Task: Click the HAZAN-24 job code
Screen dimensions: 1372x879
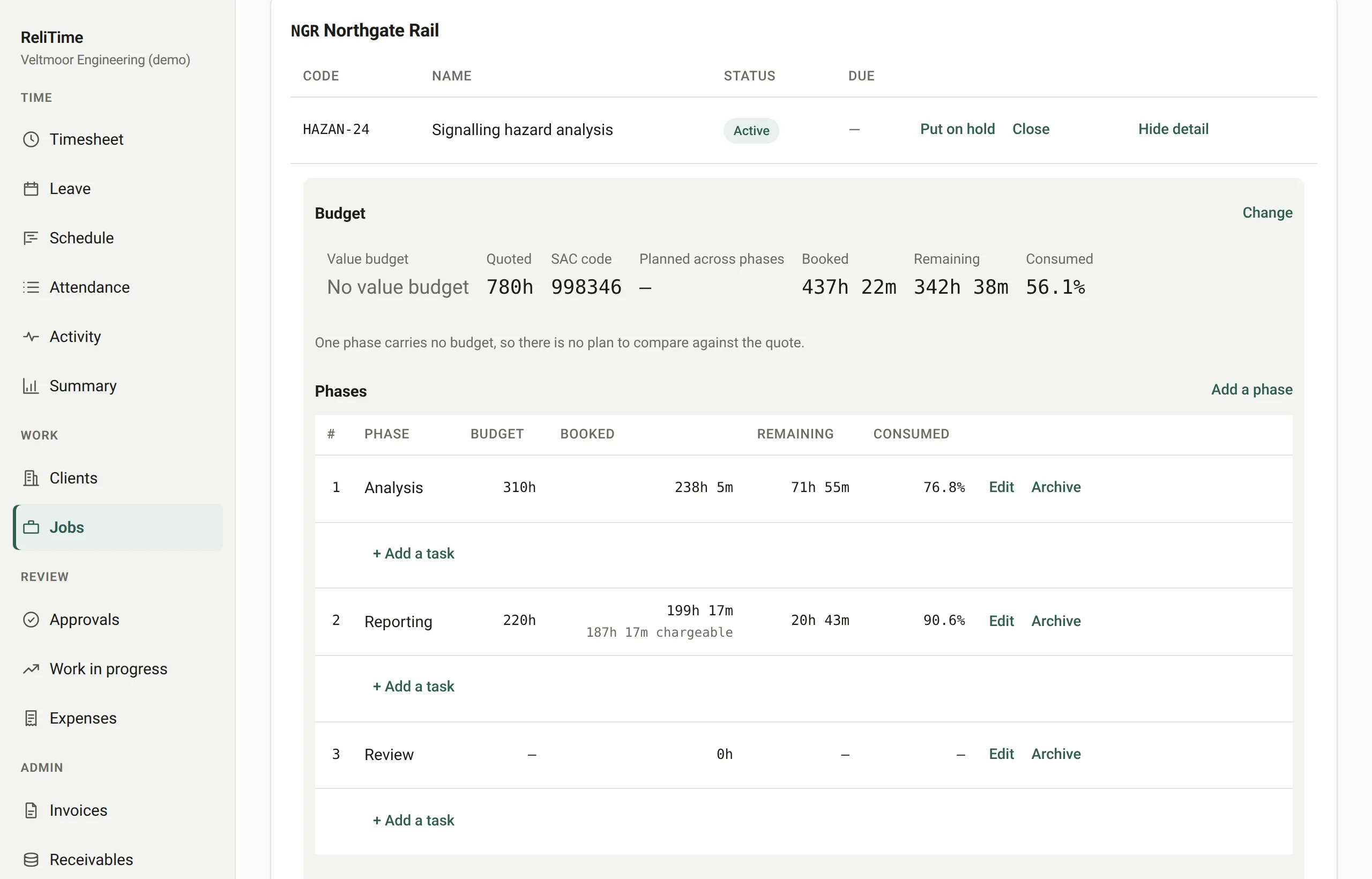Action: click(336, 130)
